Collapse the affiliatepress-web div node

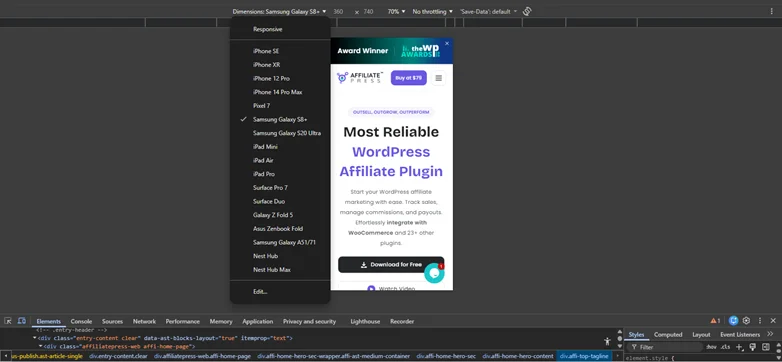pos(41,346)
